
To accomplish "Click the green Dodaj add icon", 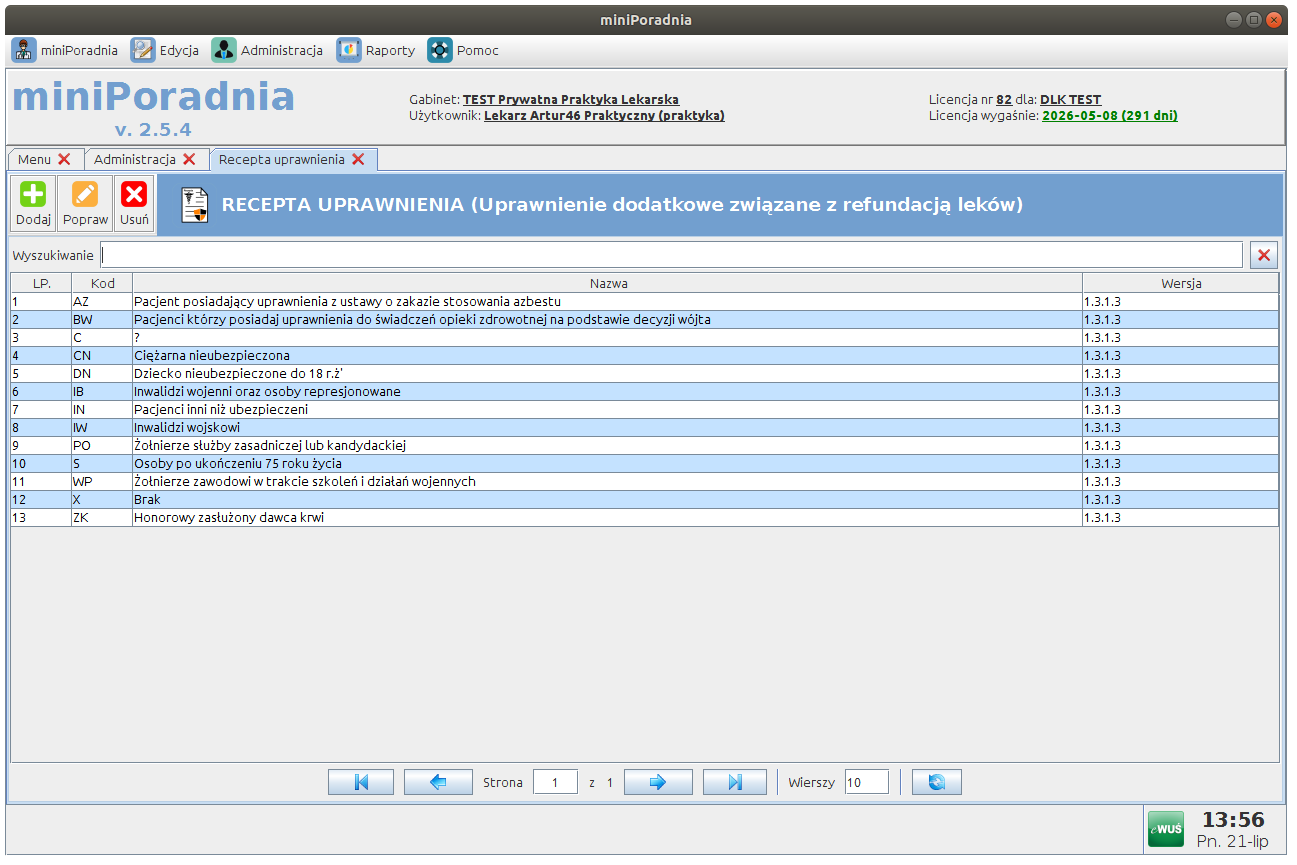I will pyautogui.click(x=33, y=195).
